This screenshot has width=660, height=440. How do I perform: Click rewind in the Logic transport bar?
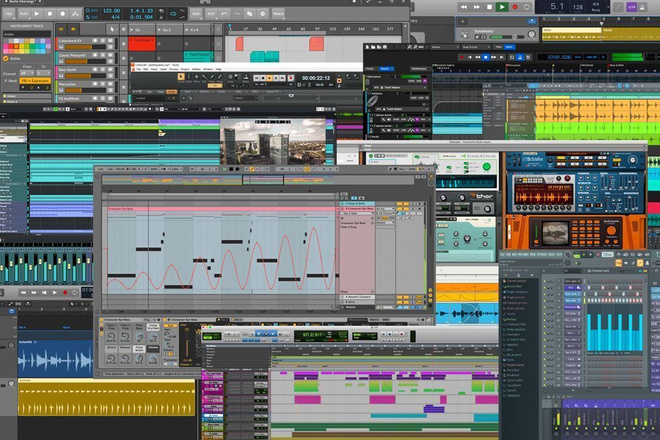[24, 292]
